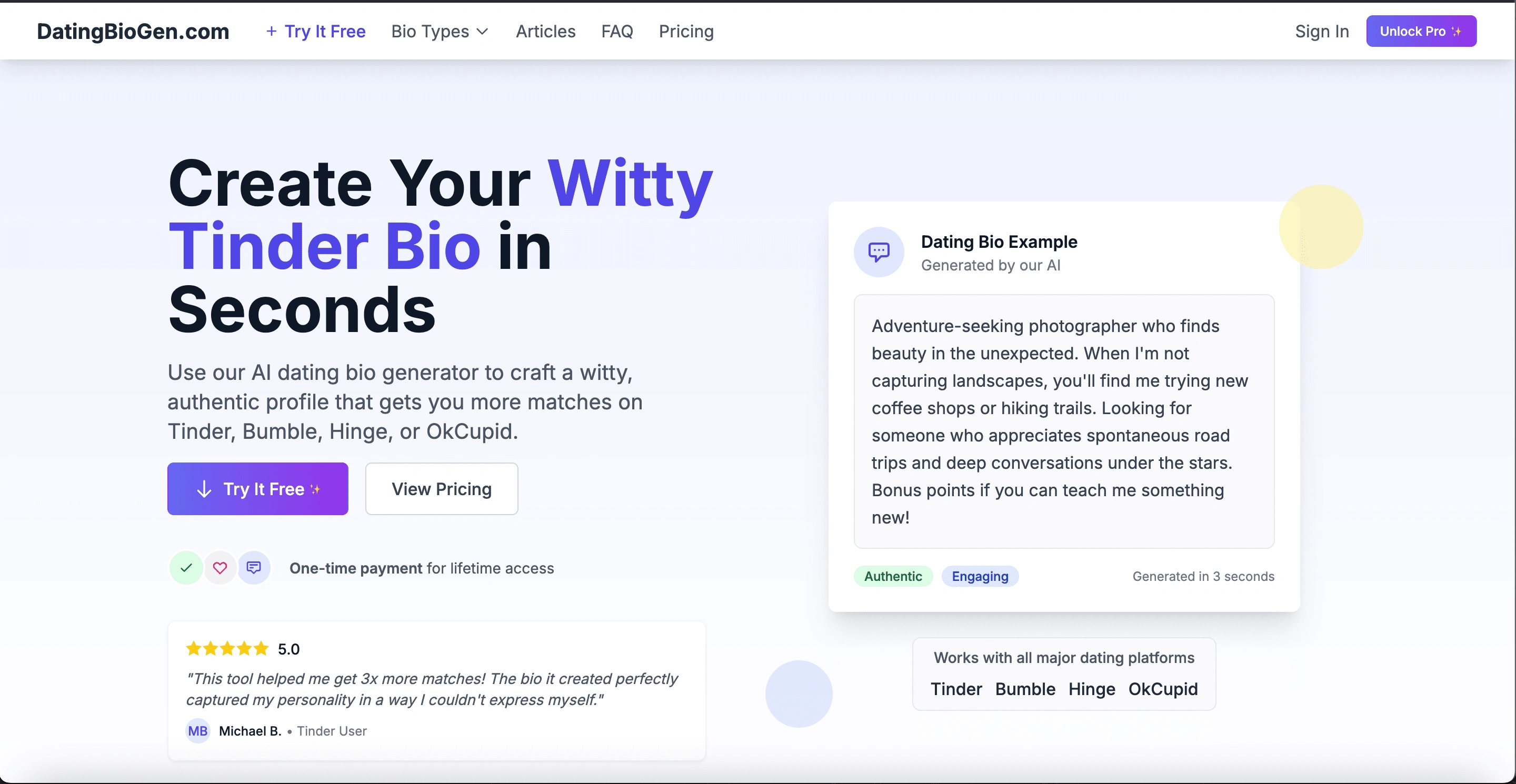Click the pink heart circle icon
1516x784 pixels.
[220, 568]
